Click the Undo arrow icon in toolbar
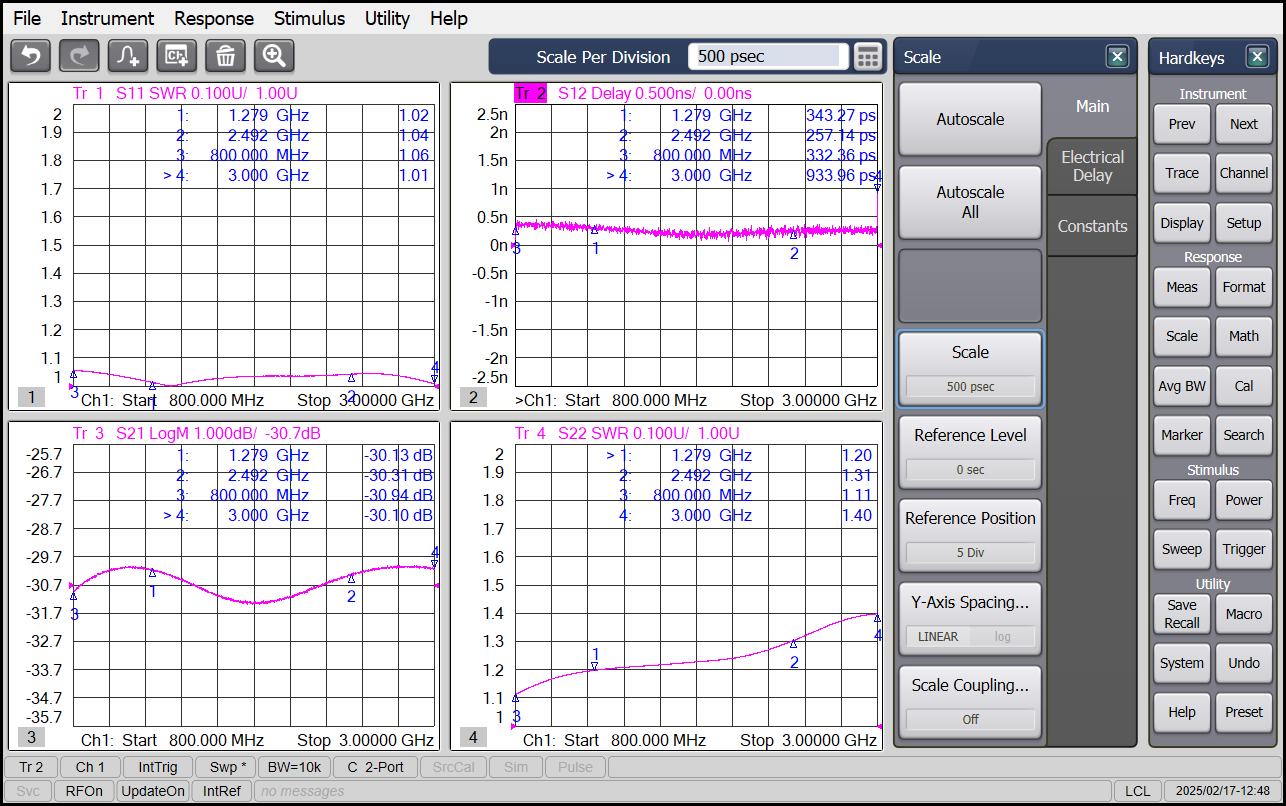This screenshot has width=1286, height=806. (30, 56)
